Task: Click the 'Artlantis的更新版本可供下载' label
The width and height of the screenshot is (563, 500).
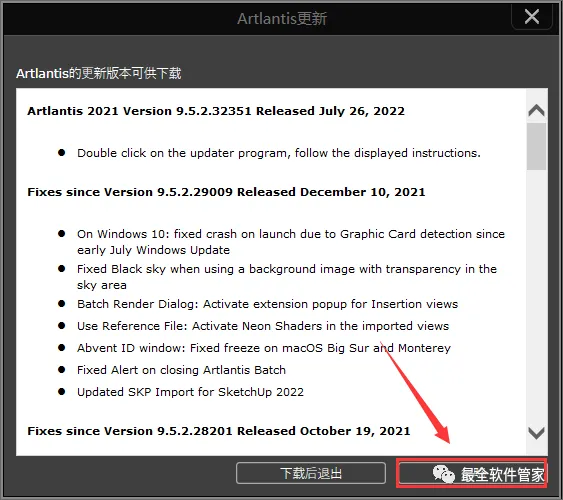Action: click(x=99, y=73)
